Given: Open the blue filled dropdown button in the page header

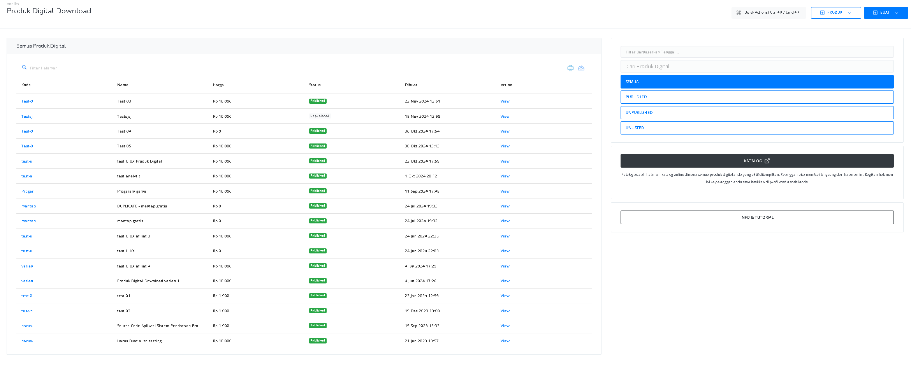Looking at the screenshot, I should 885,12.
